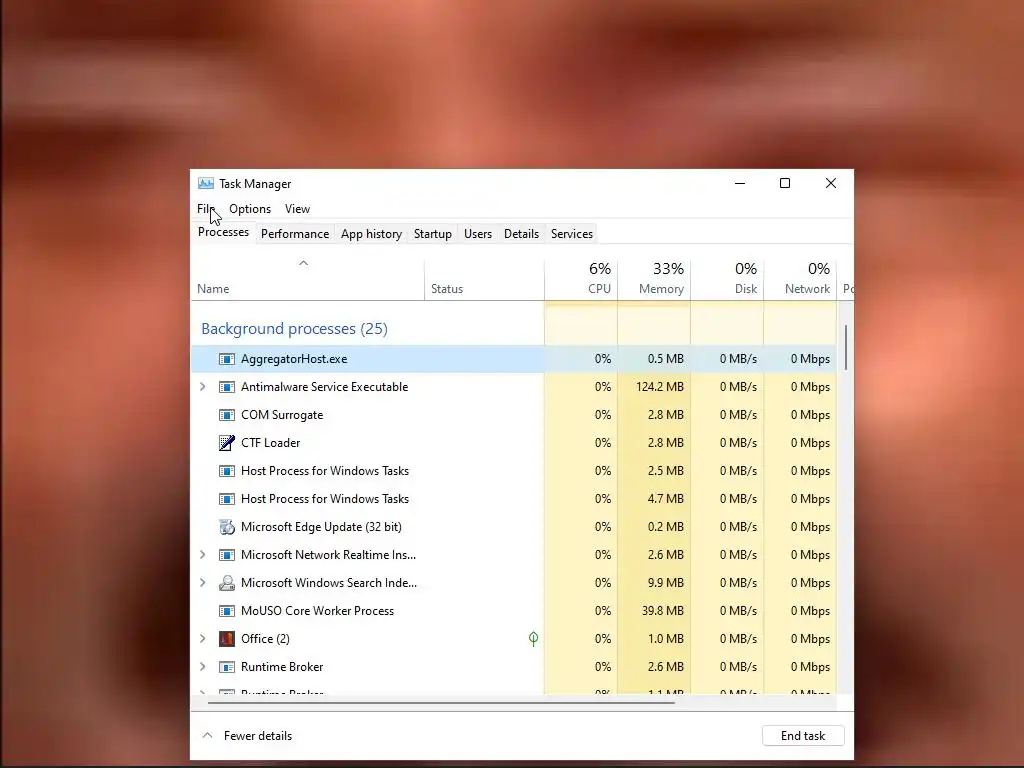The image size is (1024, 768).
Task: Expand the Office (2) process group
Action: click(202, 639)
